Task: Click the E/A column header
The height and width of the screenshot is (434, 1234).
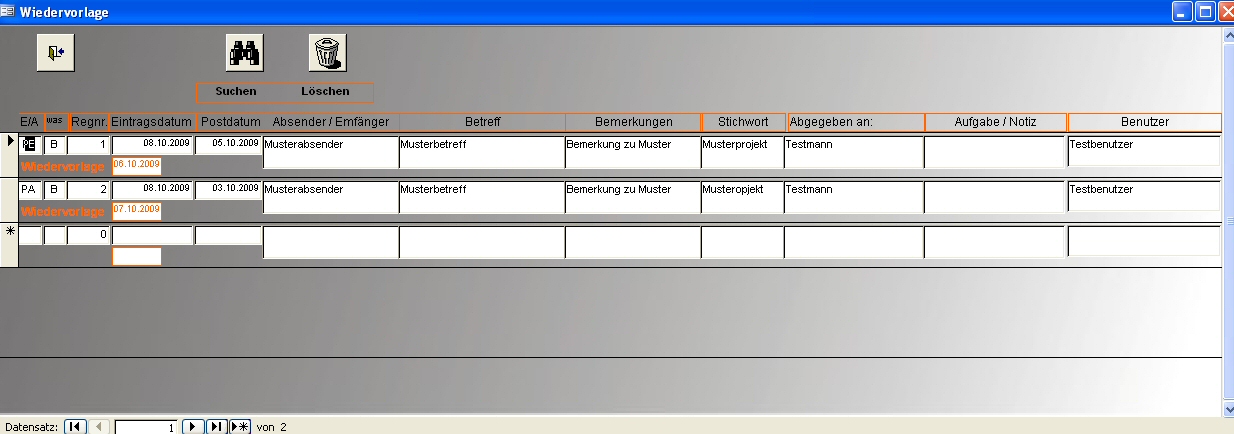Action: [x=30, y=122]
